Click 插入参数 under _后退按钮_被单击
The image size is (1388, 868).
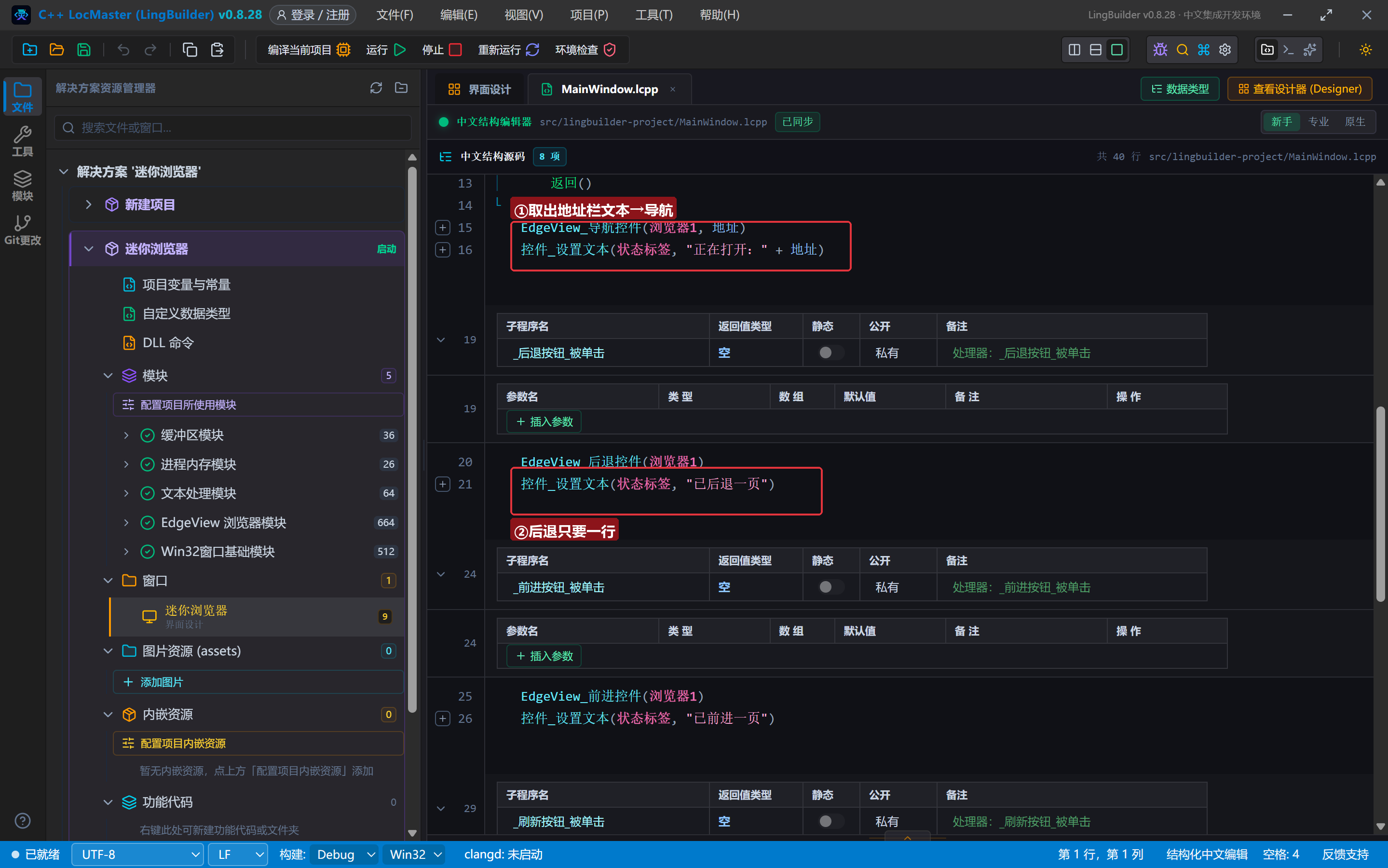544,421
